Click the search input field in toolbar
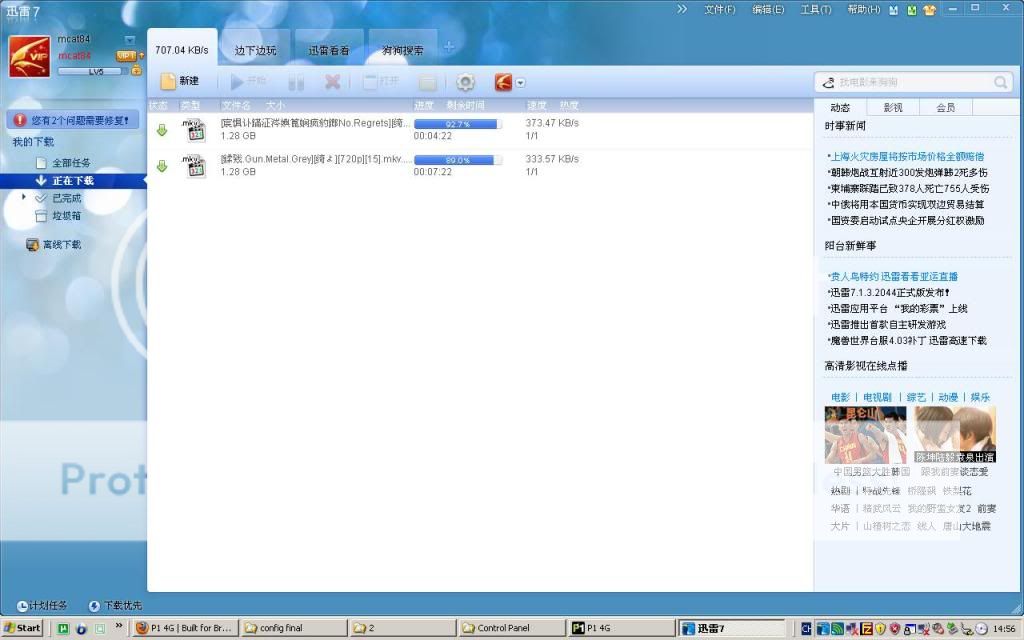Viewport: 1024px width, 640px height. 910,82
